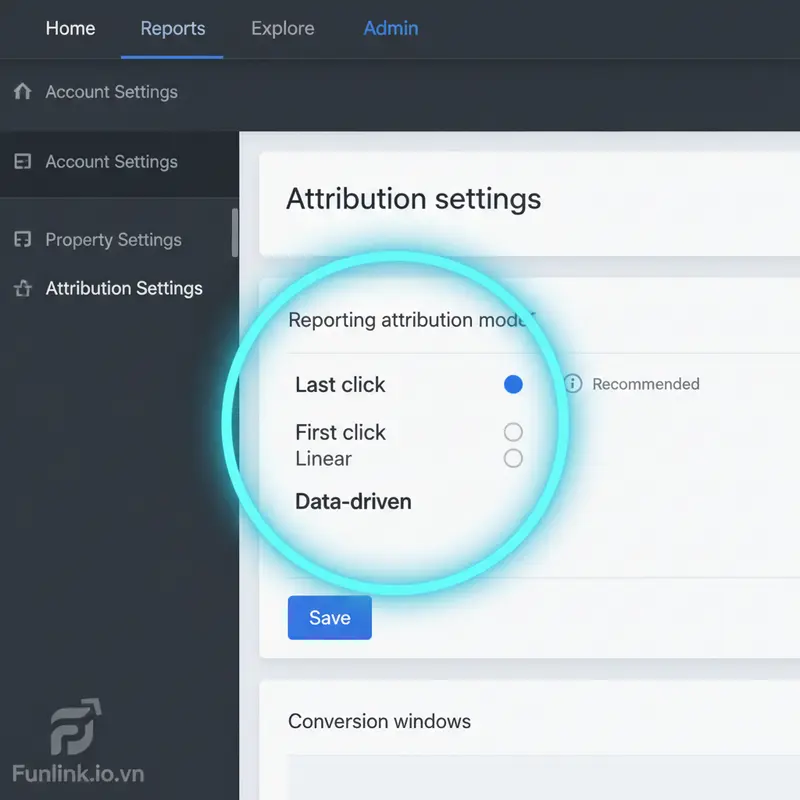Click the Conversion windows section heading
This screenshot has width=800, height=800.
379,721
